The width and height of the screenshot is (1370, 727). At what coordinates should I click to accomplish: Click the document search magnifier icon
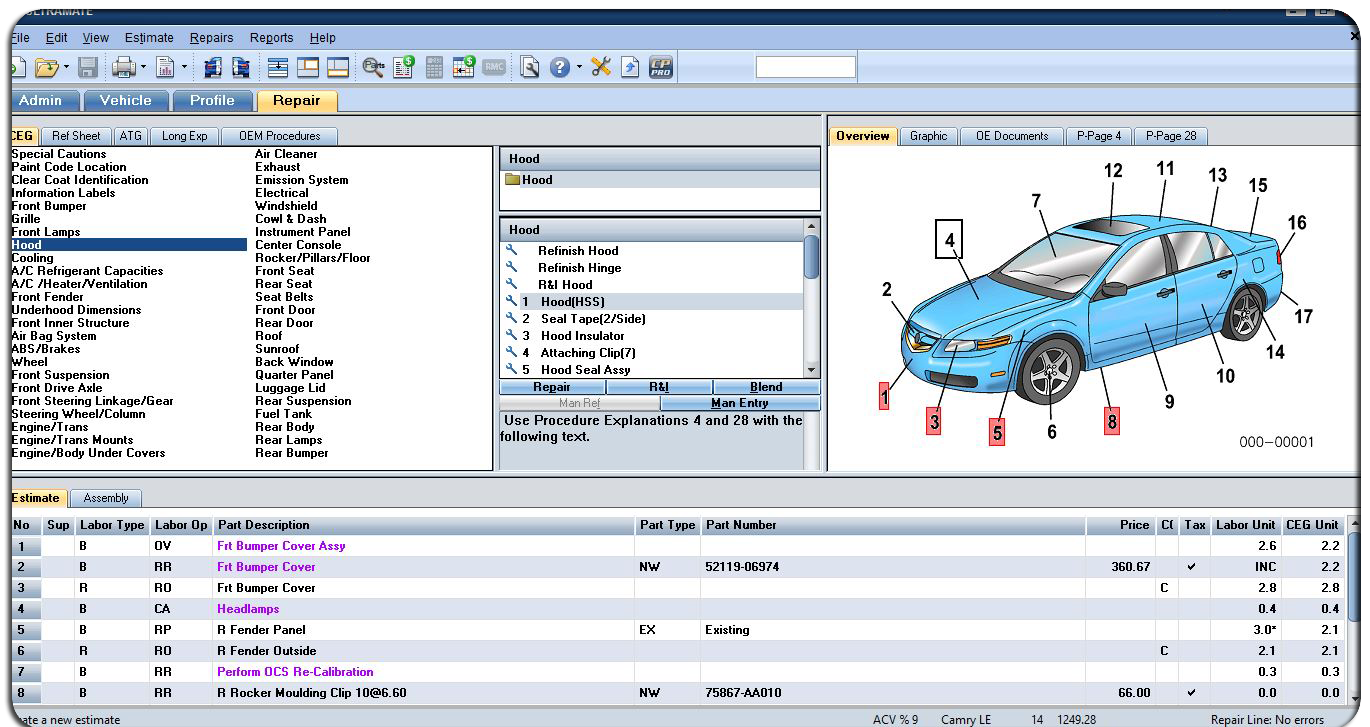click(530, 67)
